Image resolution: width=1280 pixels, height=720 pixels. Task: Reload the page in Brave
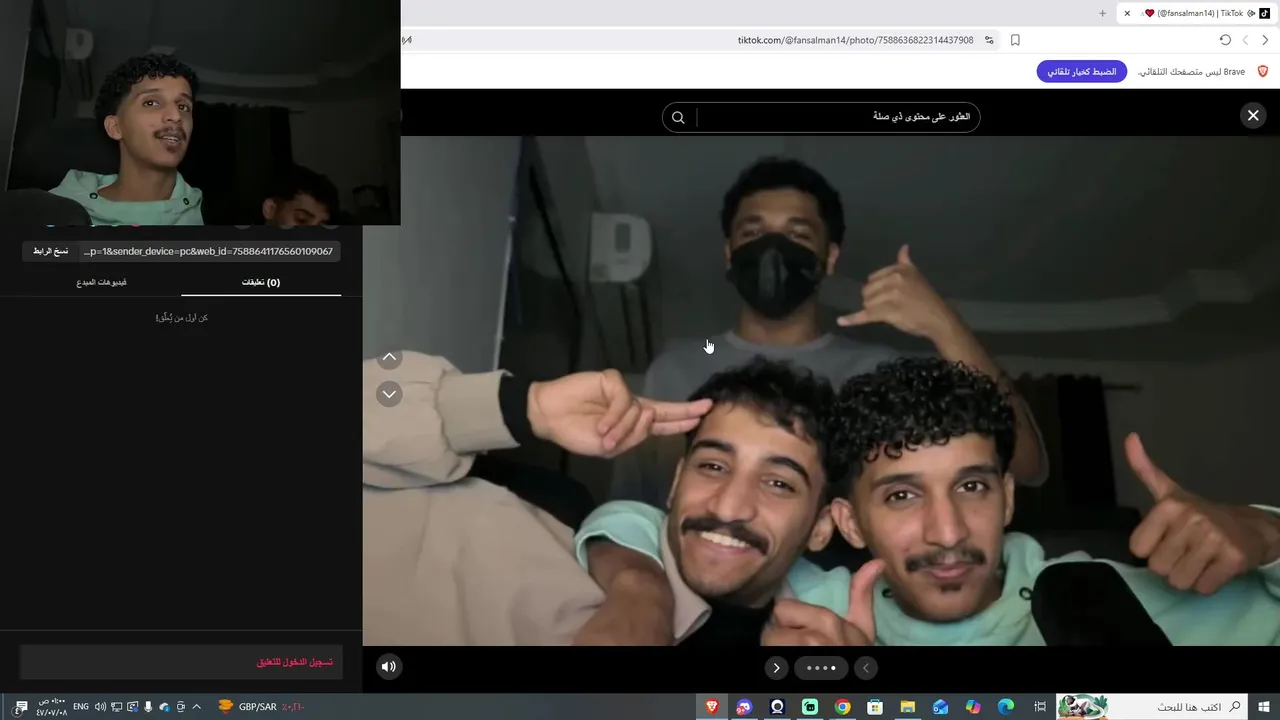[x=1225, y=40]
